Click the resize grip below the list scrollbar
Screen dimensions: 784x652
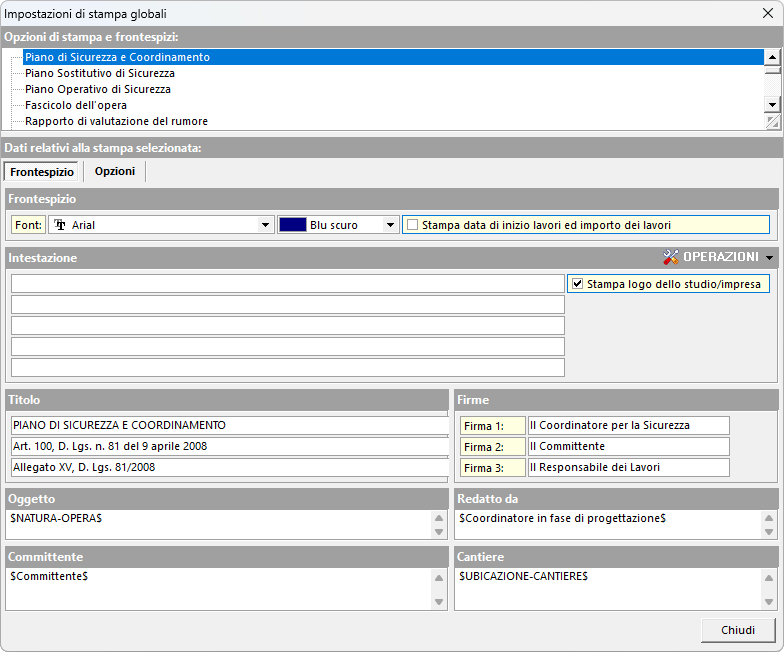(x=771, y=121)
